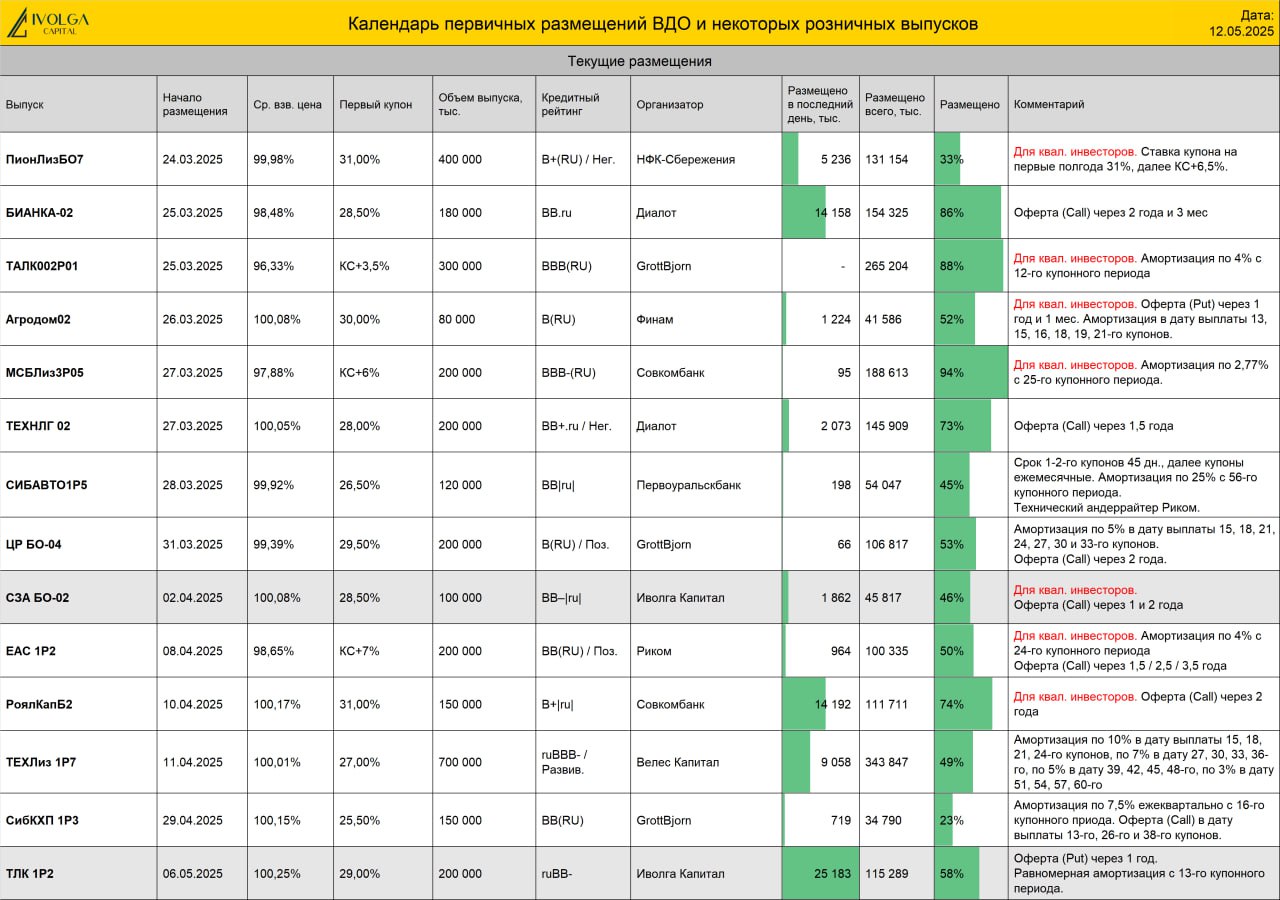
Task: Select the average price 99,98%
Action: (x=274, y=159)
